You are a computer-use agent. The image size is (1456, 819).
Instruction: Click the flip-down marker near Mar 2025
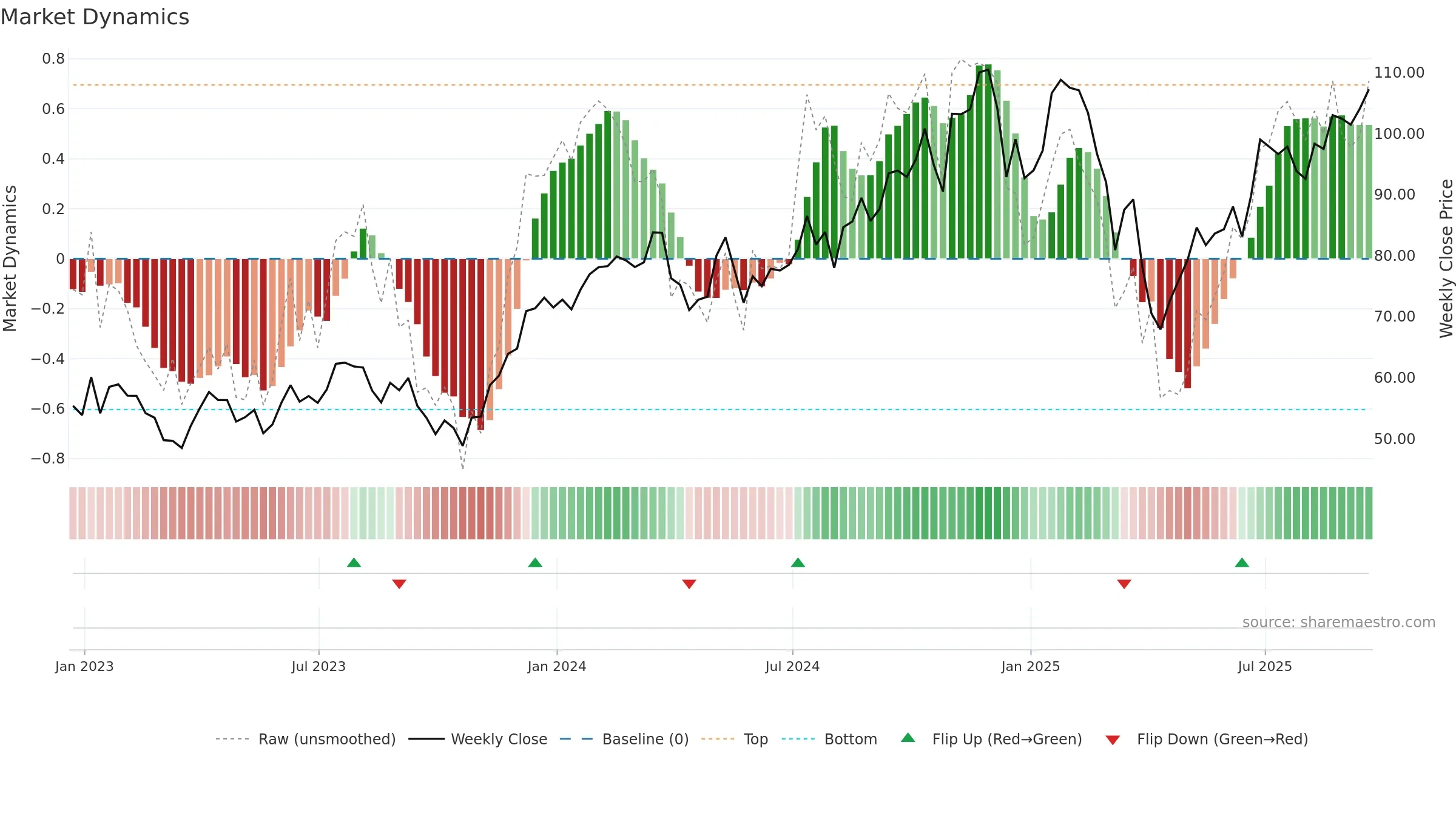pos(1124,584)
